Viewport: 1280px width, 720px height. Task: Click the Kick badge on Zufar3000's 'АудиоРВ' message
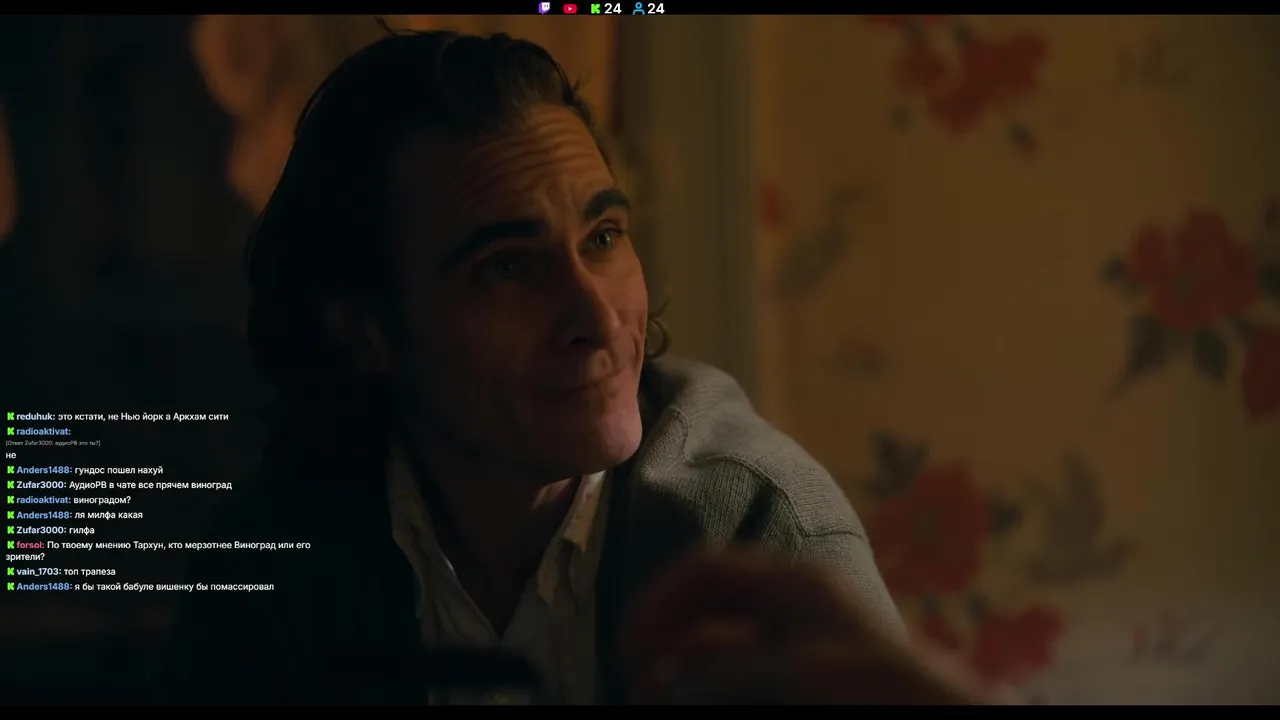coord(10,485)
